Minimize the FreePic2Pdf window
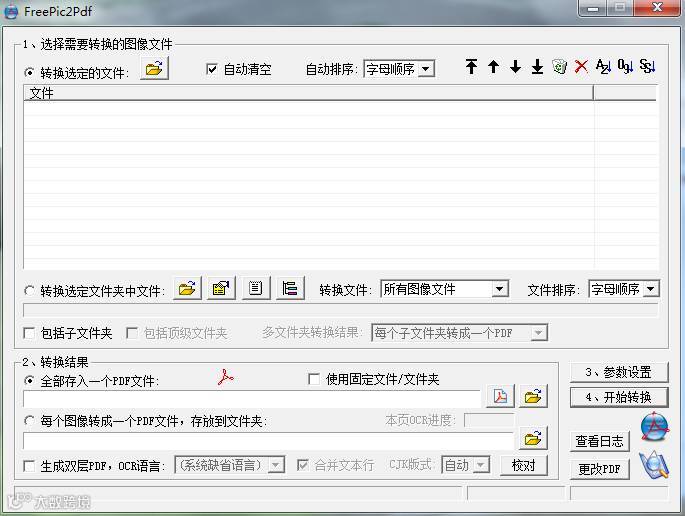Viewport: 685px width, 516px height. coord(593,9)
